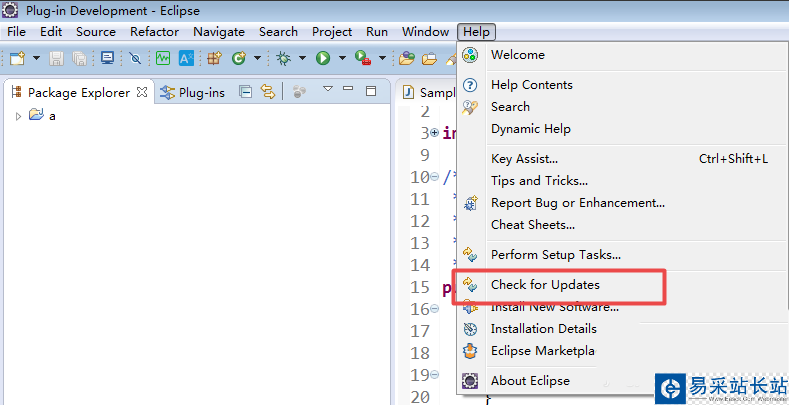Click the Save All toolbar icon
789x405 pixels.
(x=79, y=58)
